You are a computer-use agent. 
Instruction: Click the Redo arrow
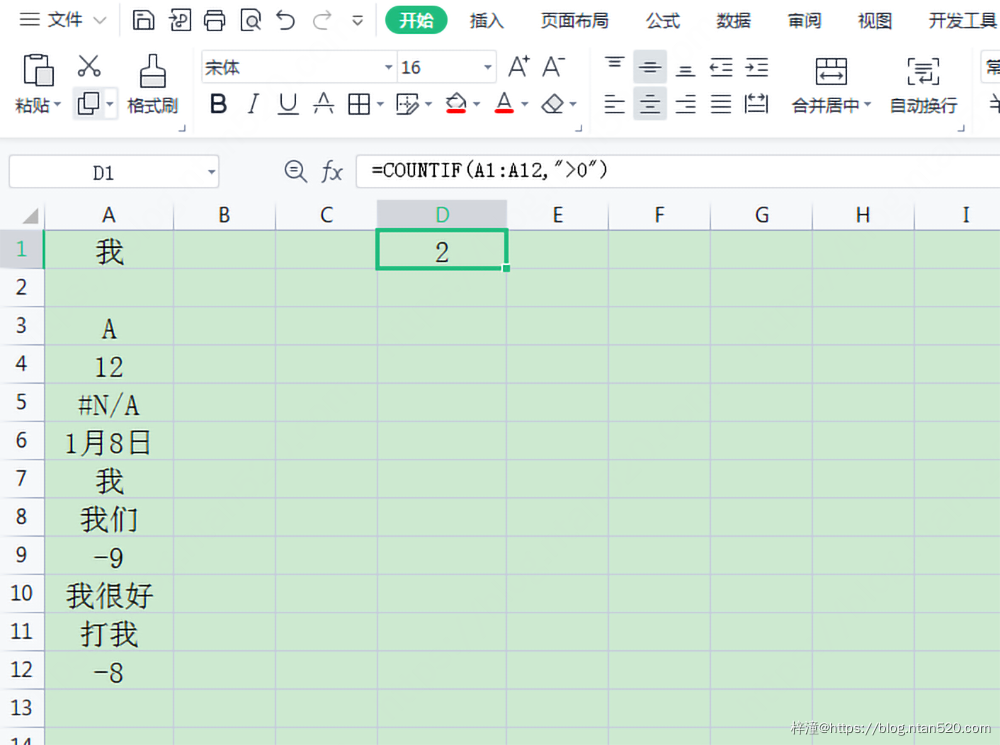322,20
